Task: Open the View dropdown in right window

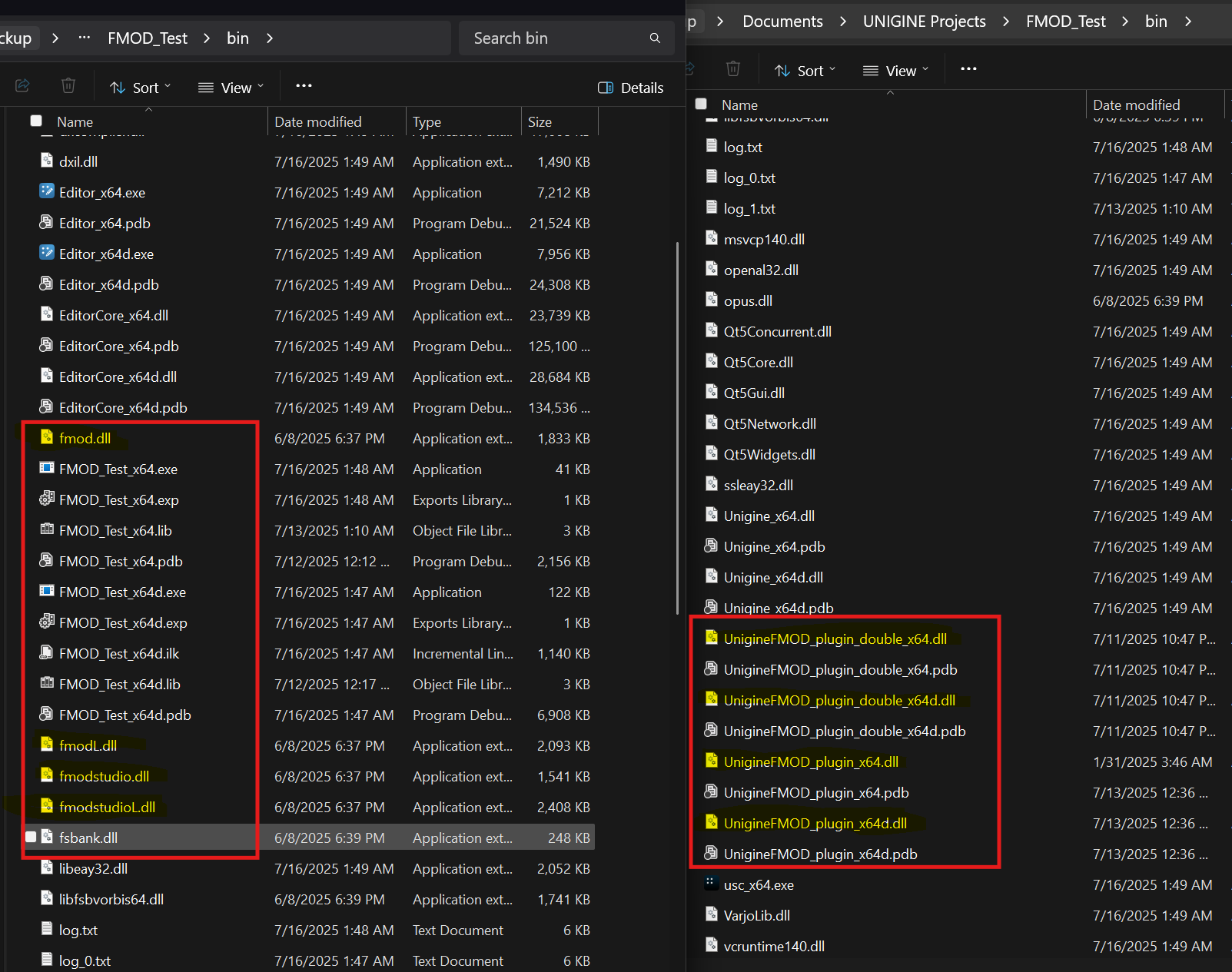Action: [x=896, y=71]
